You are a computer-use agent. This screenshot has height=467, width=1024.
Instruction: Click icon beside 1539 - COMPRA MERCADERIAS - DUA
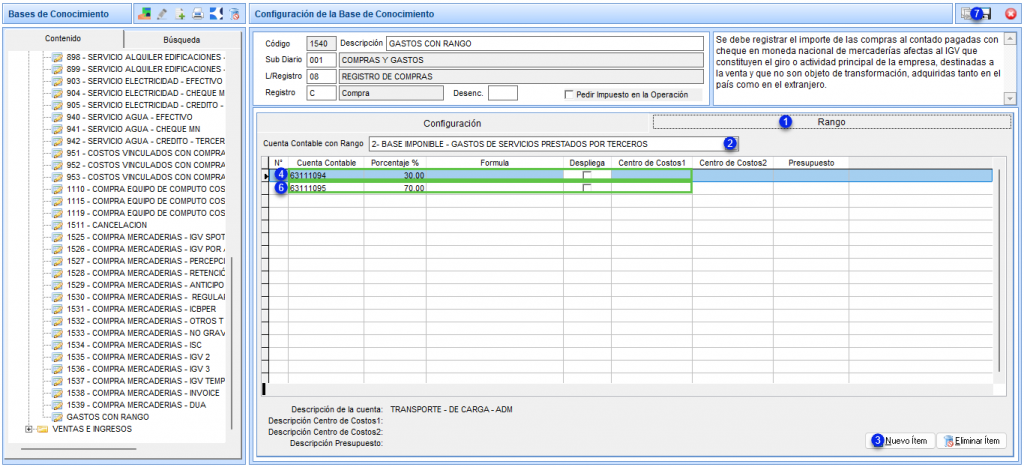[57, 405]
